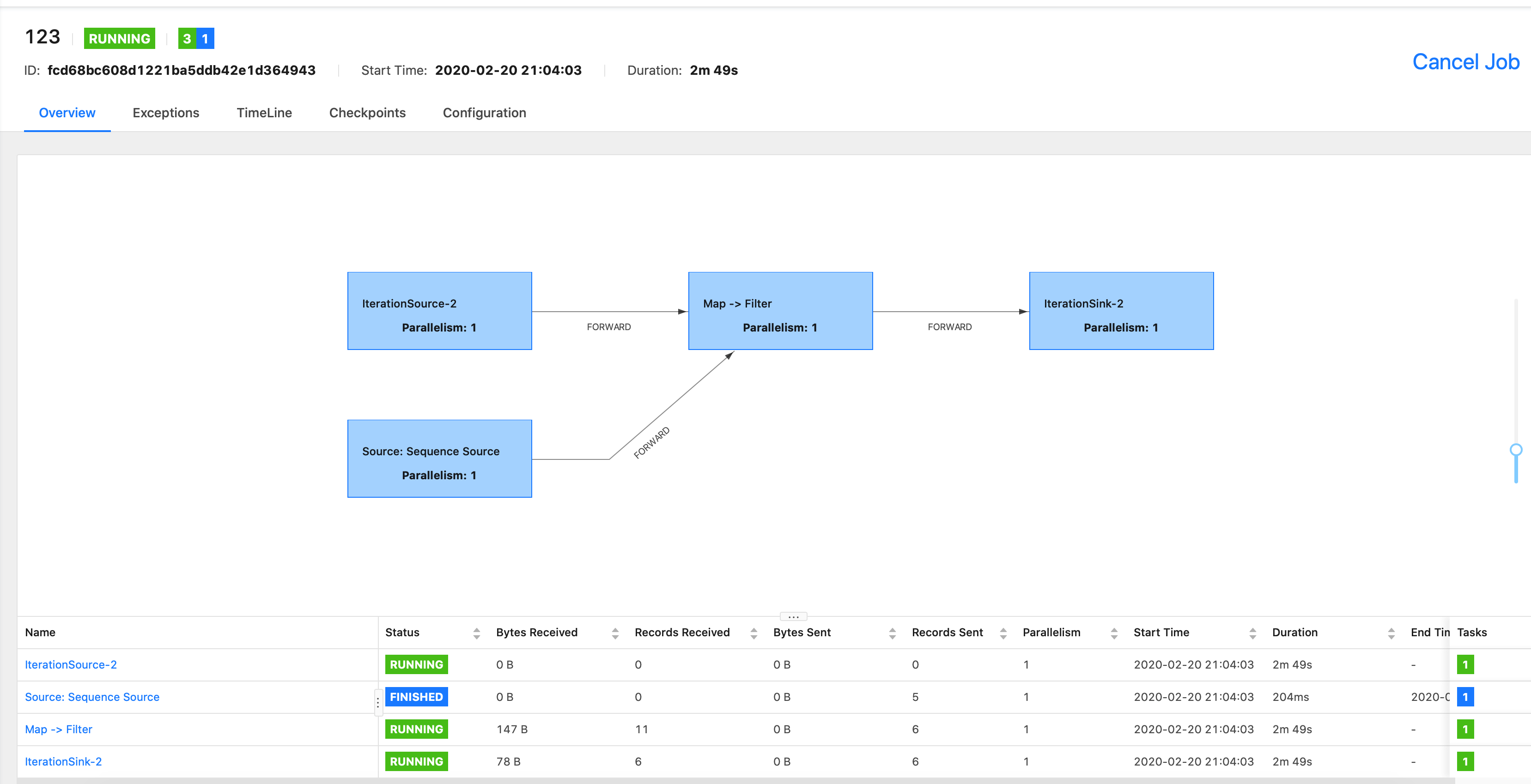Sort by Bytes Sent sort arrows

coord(892,633)
